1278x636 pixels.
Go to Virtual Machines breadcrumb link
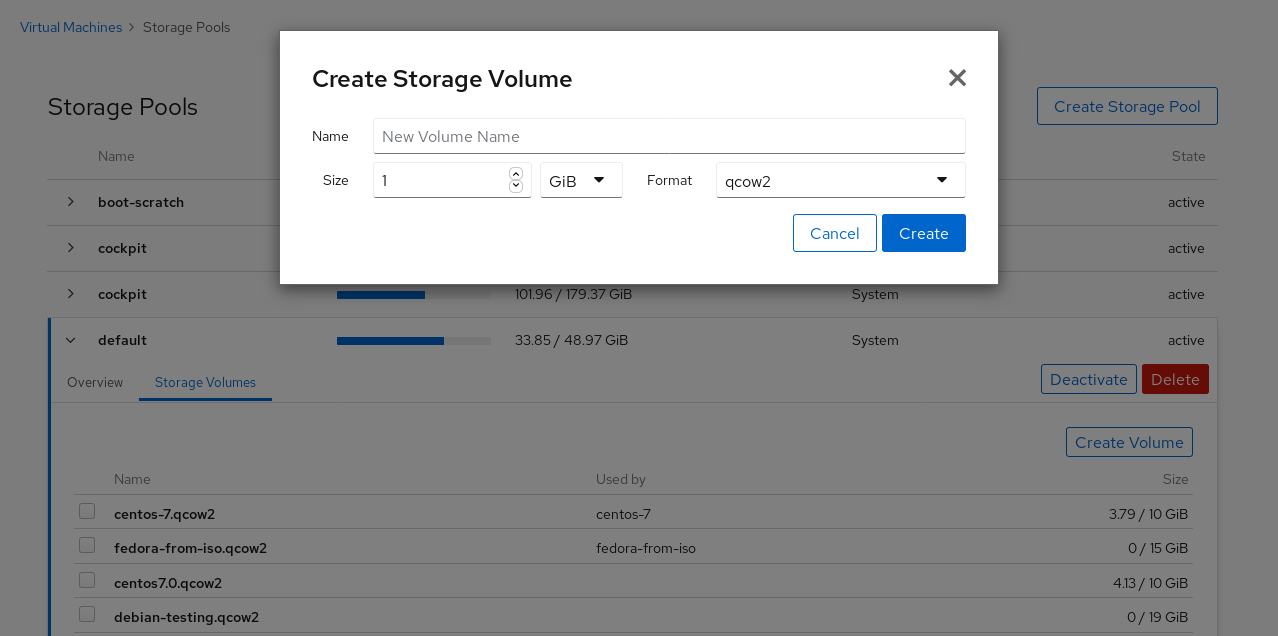(x=71, y=27)
